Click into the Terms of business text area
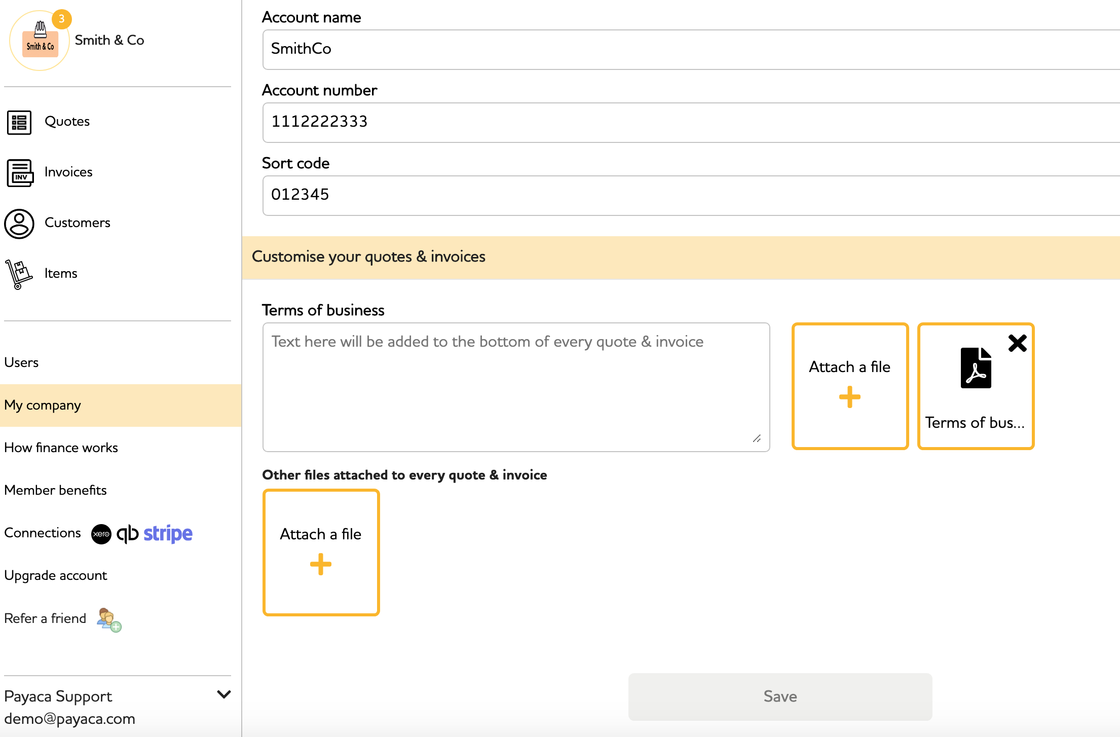 coord(516,387)
